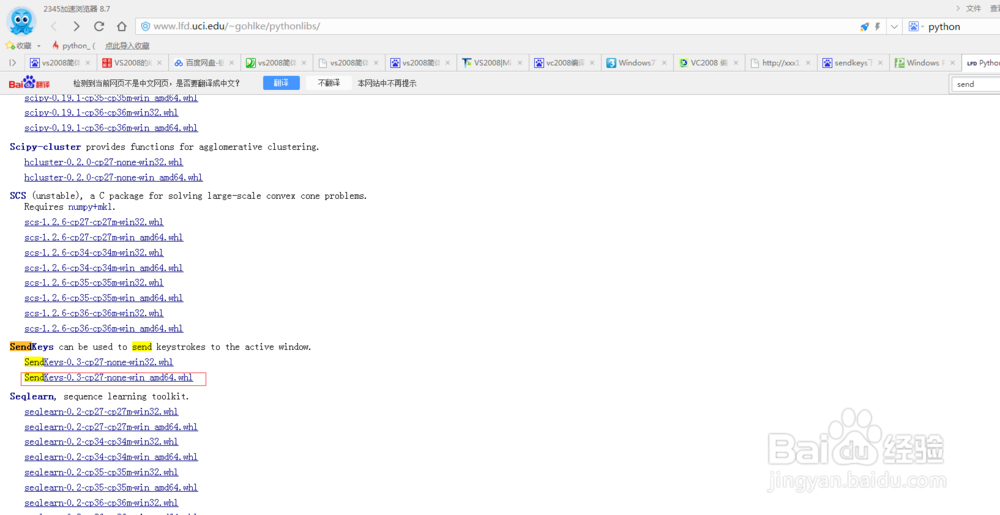Screen dimensions: 1000x515
Task: Download SendKeys-0.3-cp27-none-win_amd64.whl
Action: 108,378
